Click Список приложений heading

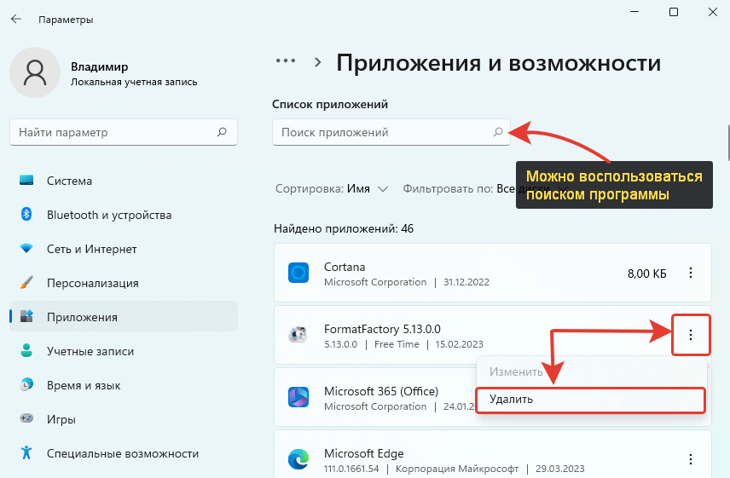point(330,104)
